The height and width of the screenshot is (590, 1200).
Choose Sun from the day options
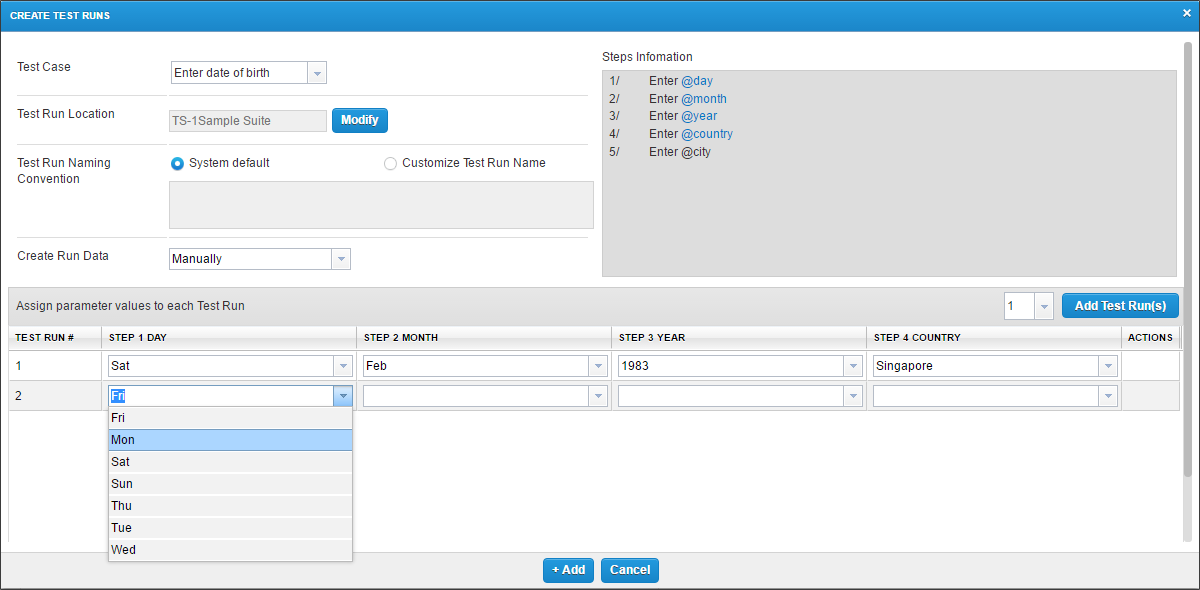230,484
